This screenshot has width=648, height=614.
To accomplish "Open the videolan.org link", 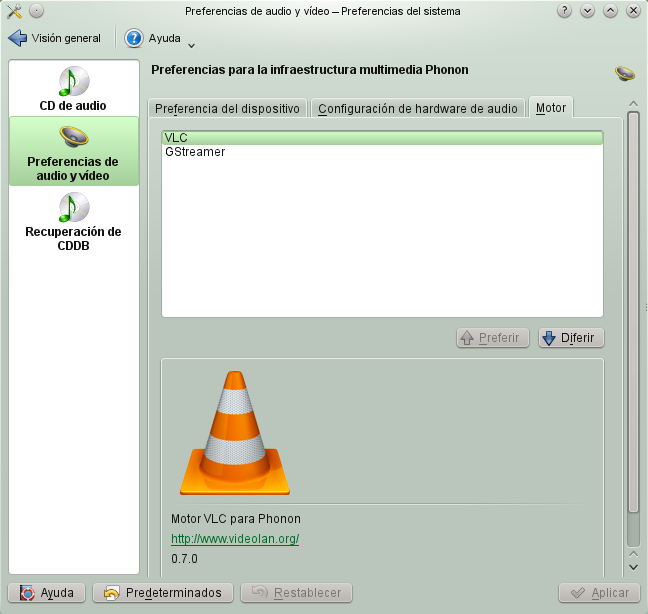I will [x=235, y=539].
